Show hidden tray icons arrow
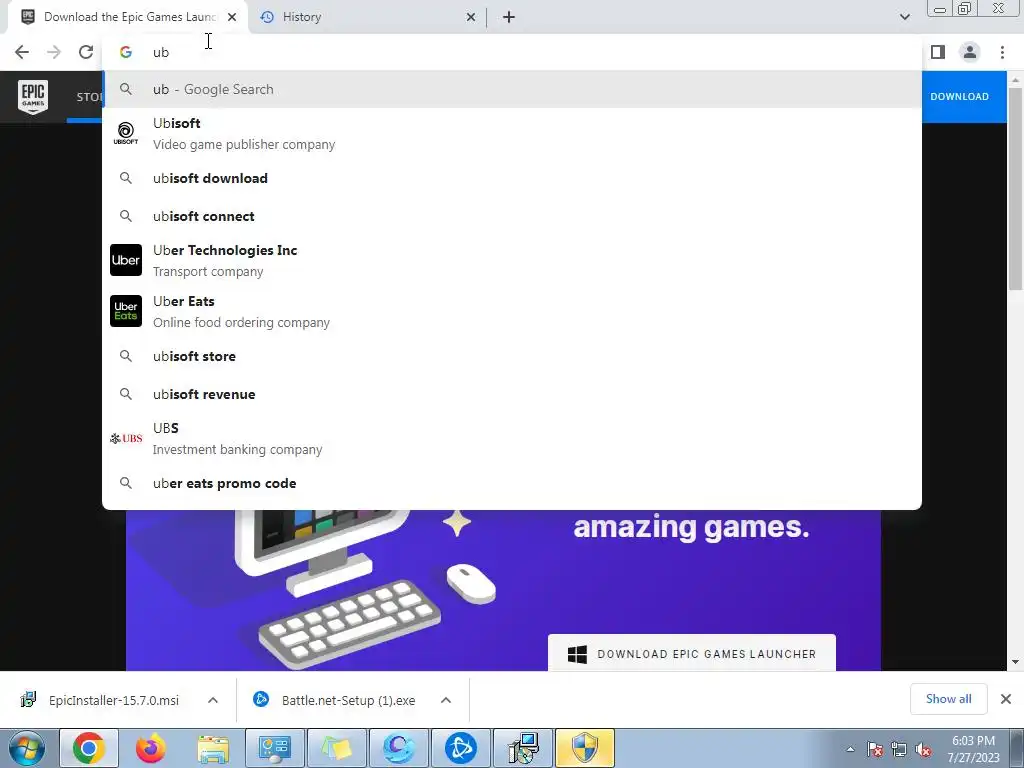Image resolution: width=1024 pixels, height=768 pixels. click(850, 750)
